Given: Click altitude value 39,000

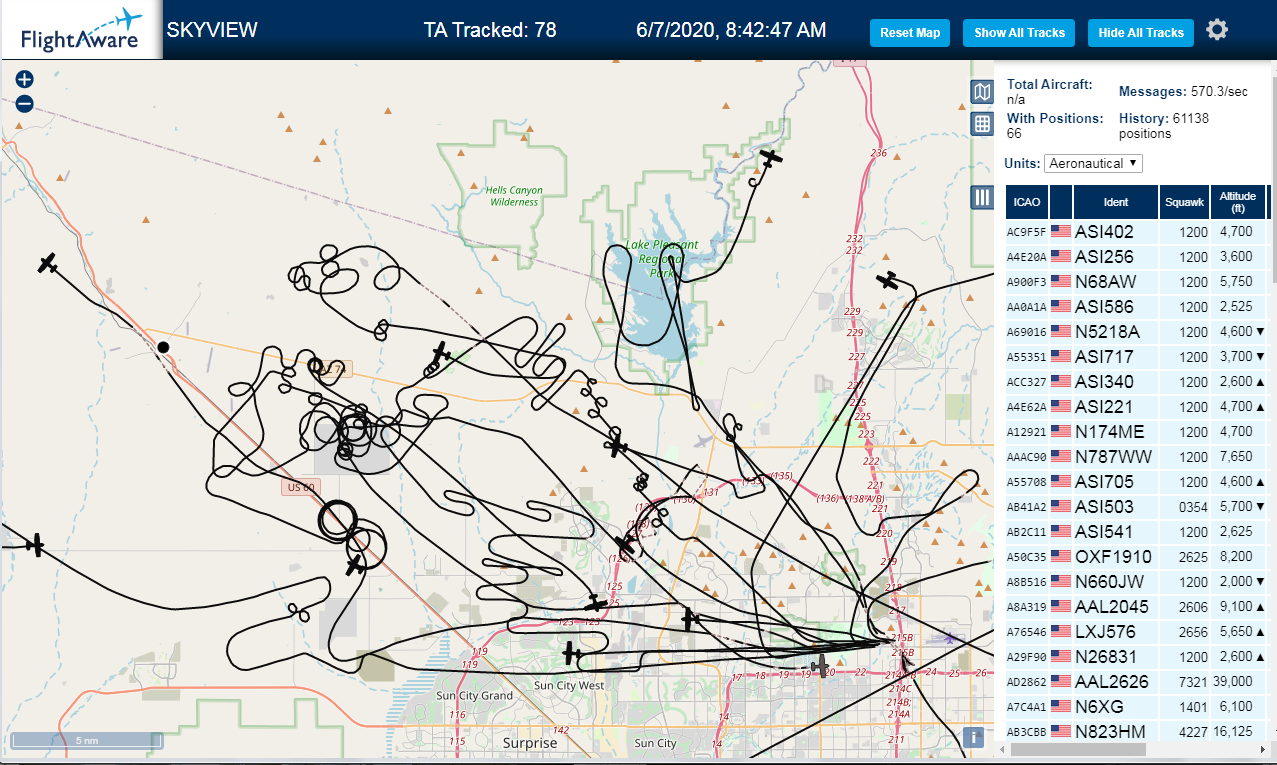Looking at the screenshot, I should click(1233, 682).
